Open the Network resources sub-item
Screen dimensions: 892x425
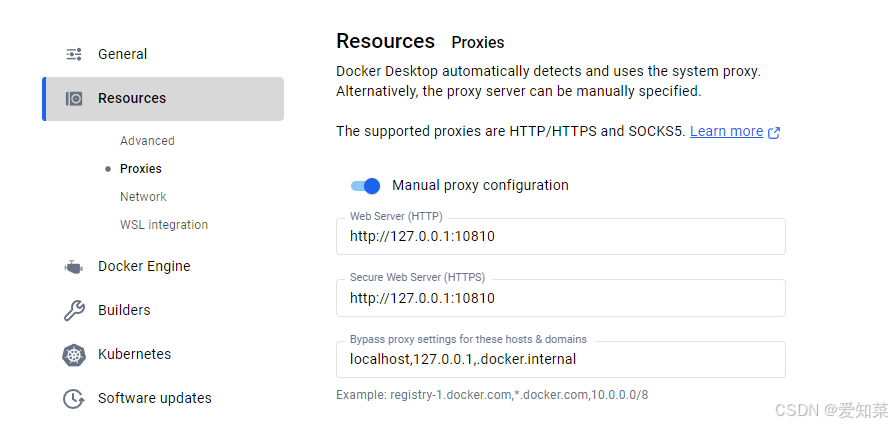coord(143,197)
